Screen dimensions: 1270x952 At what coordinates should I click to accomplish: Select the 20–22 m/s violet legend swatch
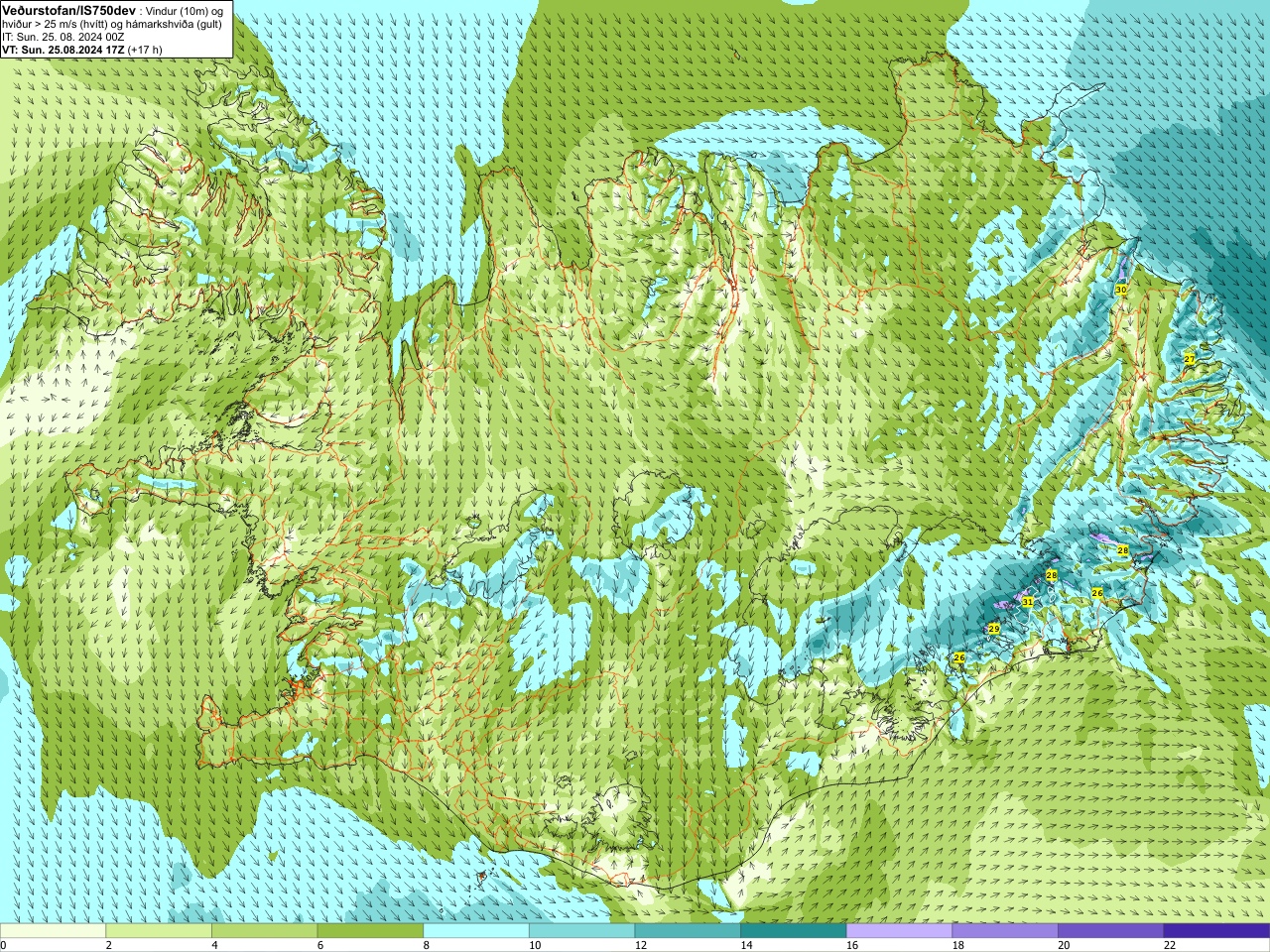[x=1111, y=931]
